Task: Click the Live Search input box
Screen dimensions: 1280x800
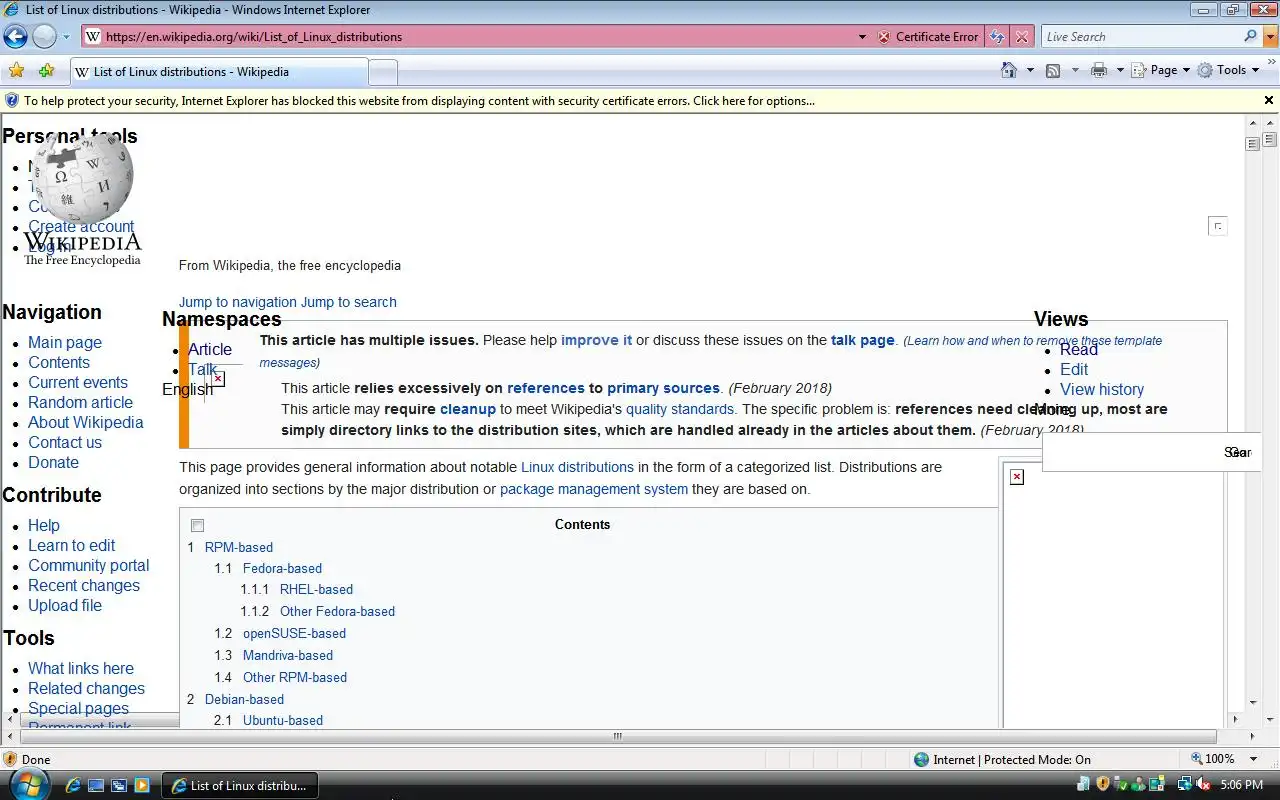Action: pyautogui.click(x=1142, y=37)
